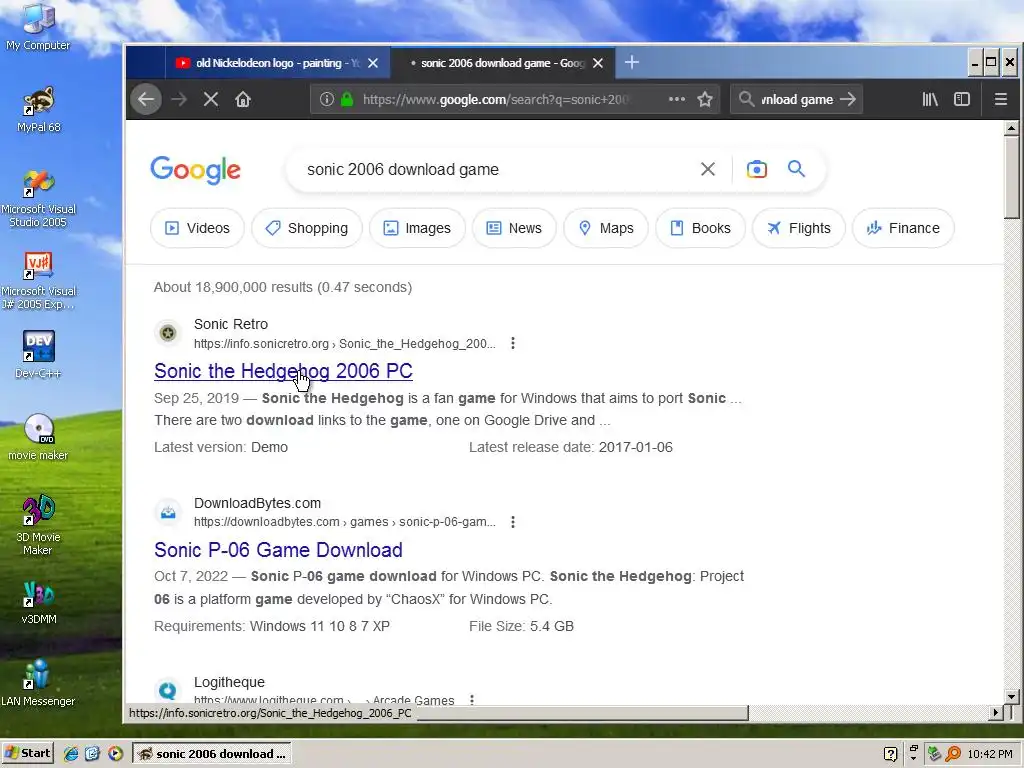This screenshot has height=768, width=1024.
Task: Click into the Google search input field
Action: tap(496, 169)
